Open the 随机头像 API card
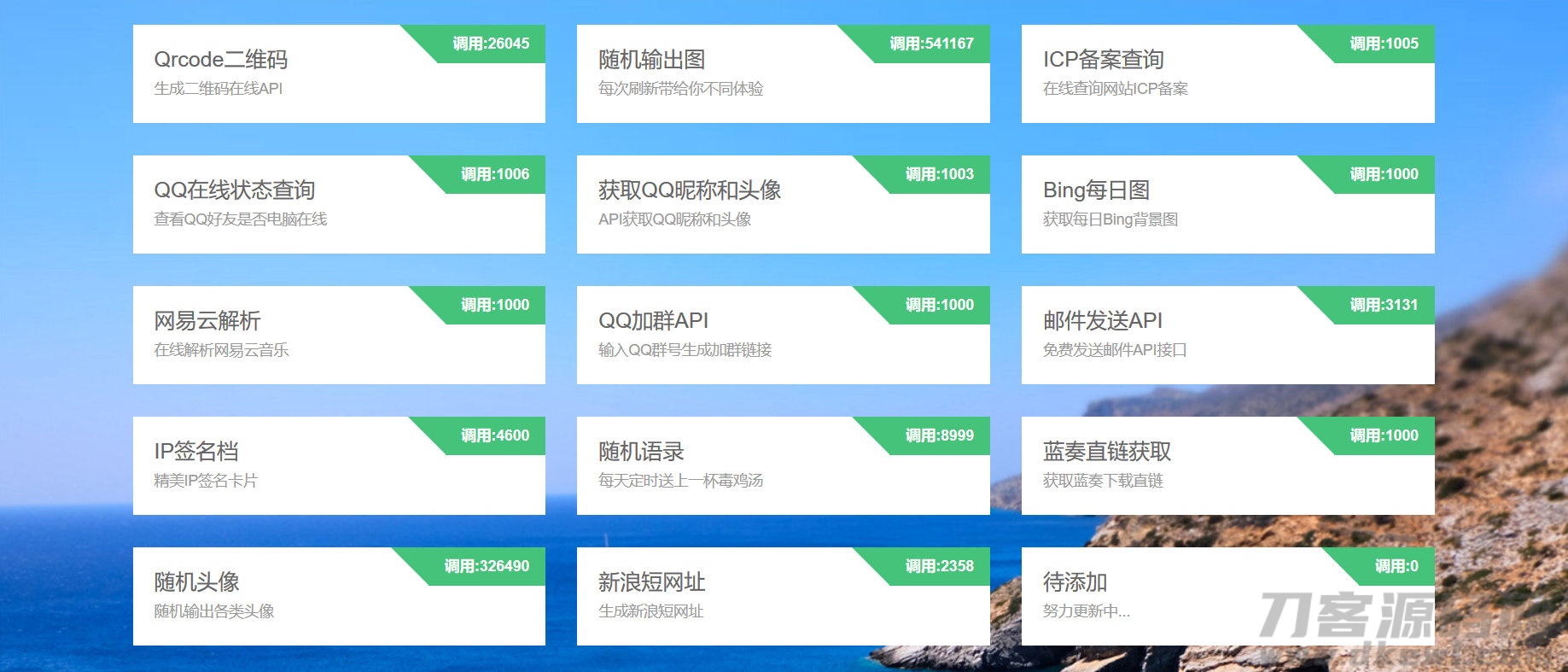The height and width of the screenshot is (672, 1568). coord(338,597)
